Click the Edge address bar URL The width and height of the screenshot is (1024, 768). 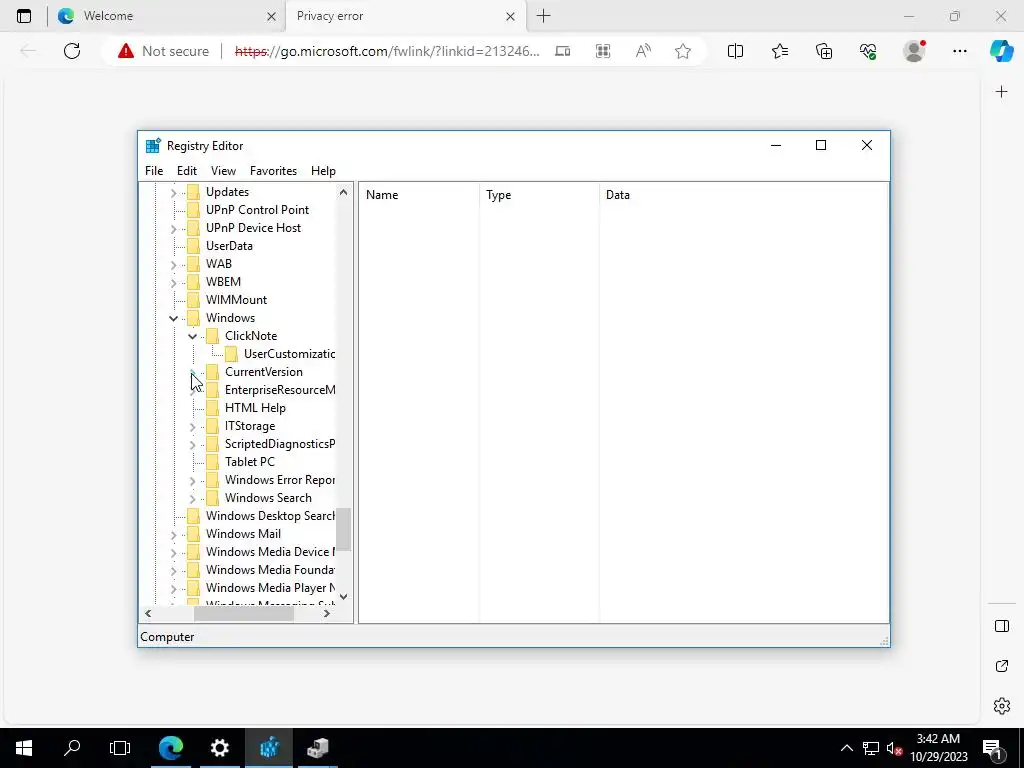pos(387,51)
